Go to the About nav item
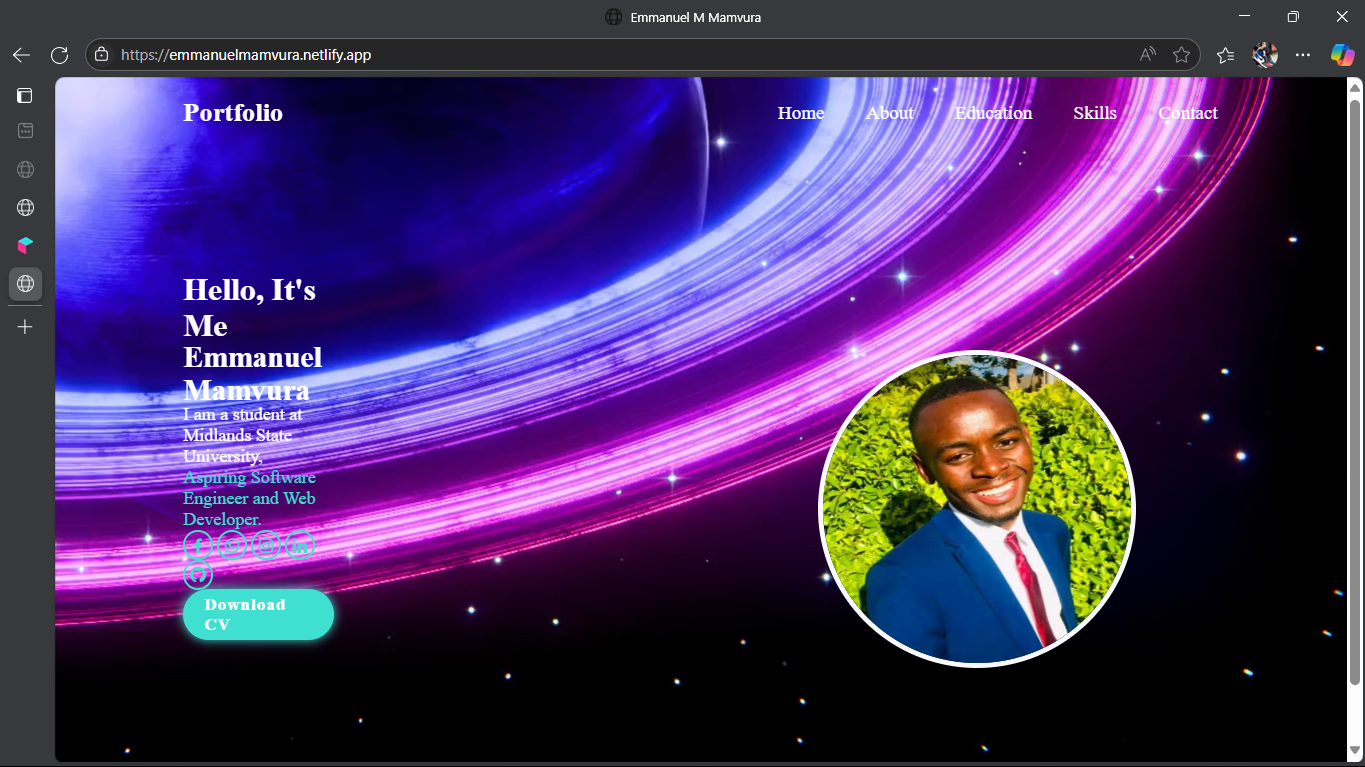1365x767 pixels. [x=889, y=113]
